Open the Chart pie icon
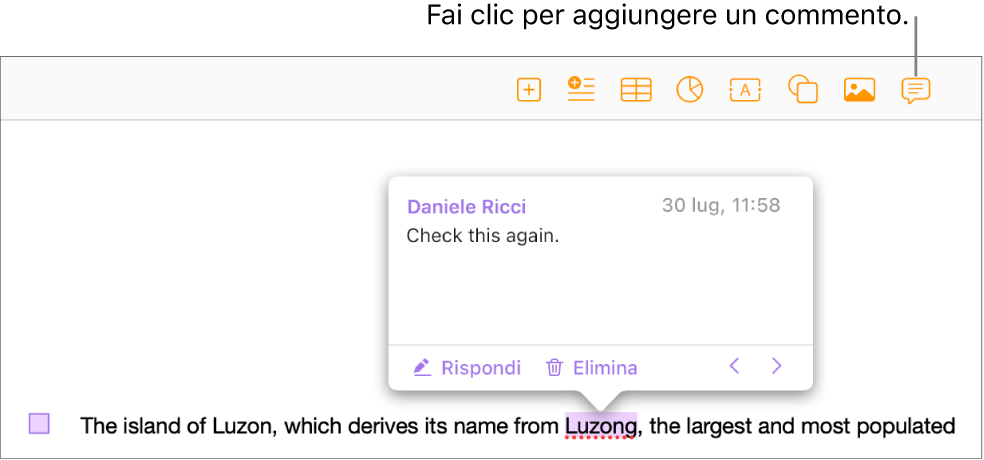This screenshot has height=460, width=984. click(690, 90)
